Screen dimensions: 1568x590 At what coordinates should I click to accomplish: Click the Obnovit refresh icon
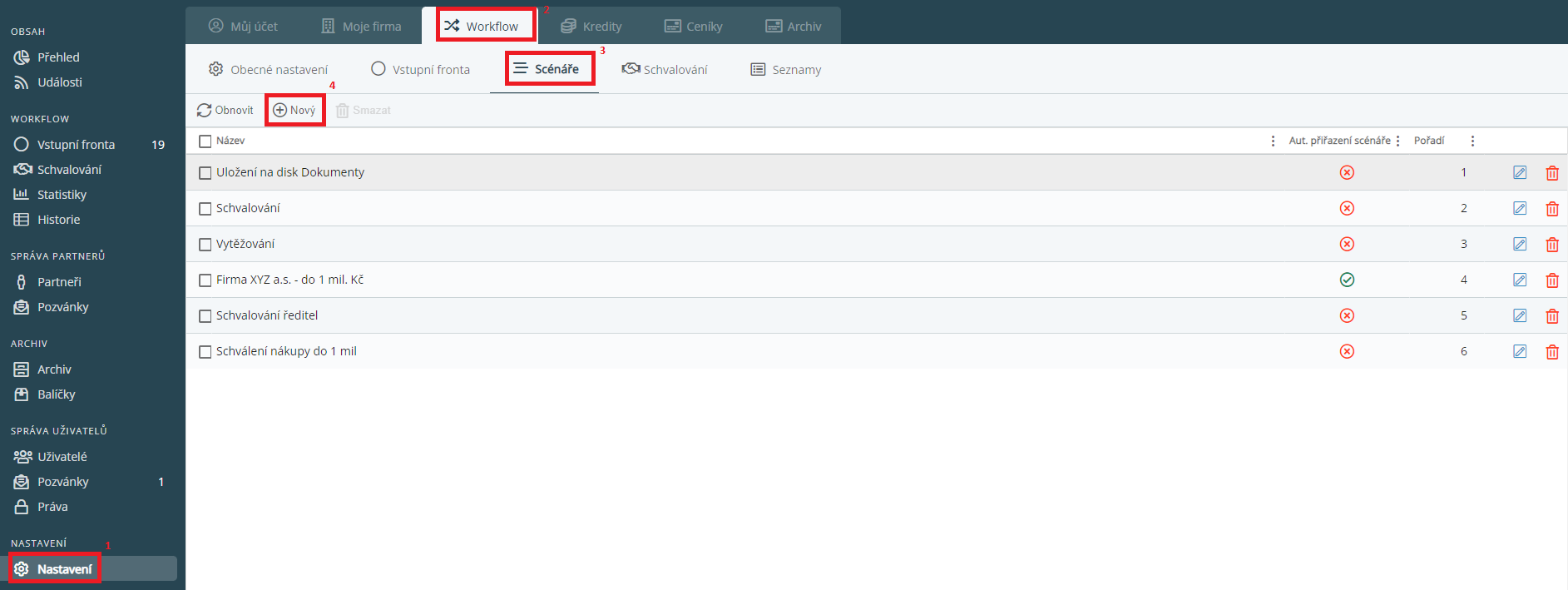(x=204, y=111)
